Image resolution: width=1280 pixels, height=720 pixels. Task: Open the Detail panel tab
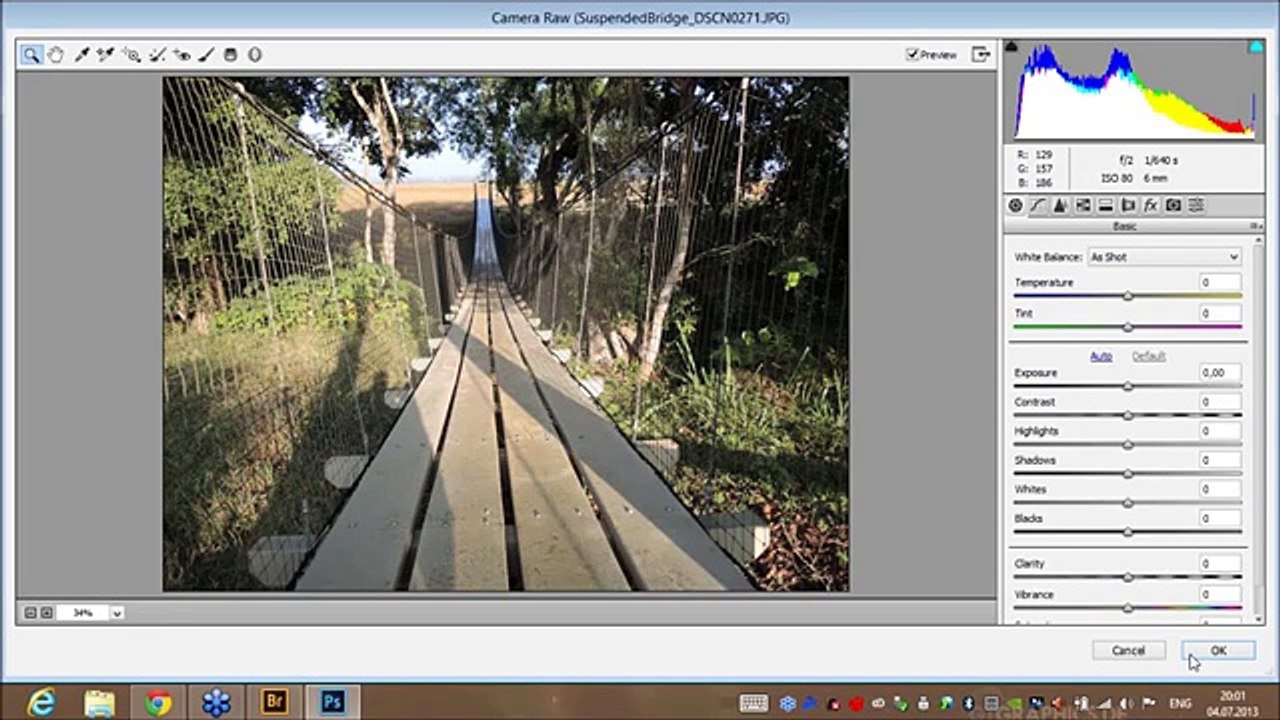[x=1060, y=205]
